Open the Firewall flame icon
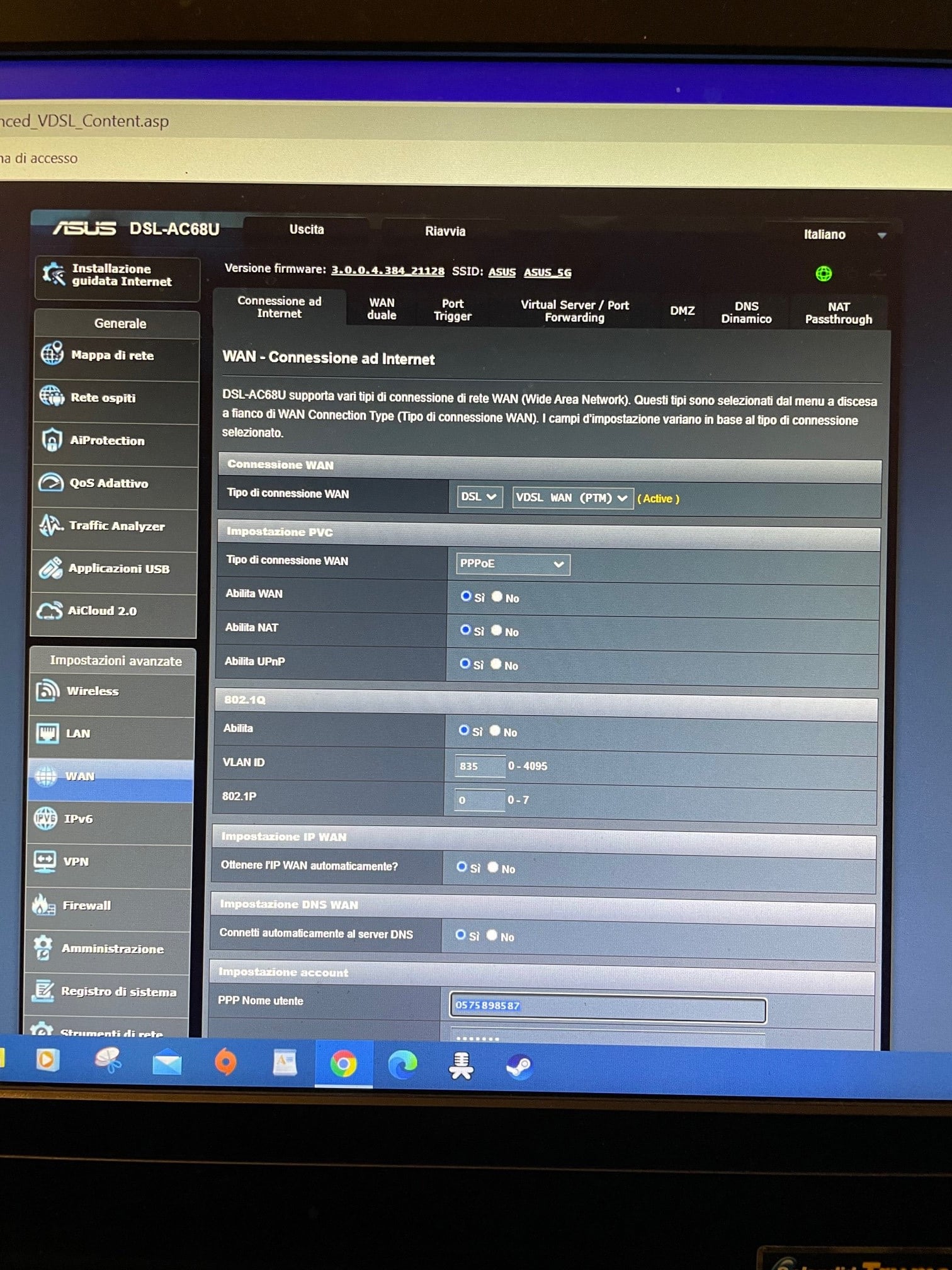 pyautogui.click(x=43, y=905)
